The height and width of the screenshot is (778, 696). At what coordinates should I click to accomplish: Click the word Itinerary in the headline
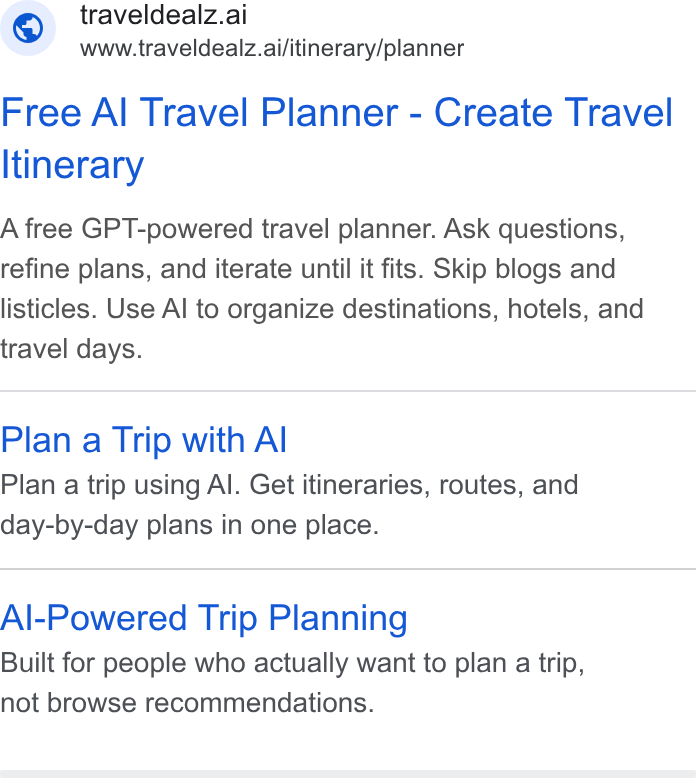[72, 165]
